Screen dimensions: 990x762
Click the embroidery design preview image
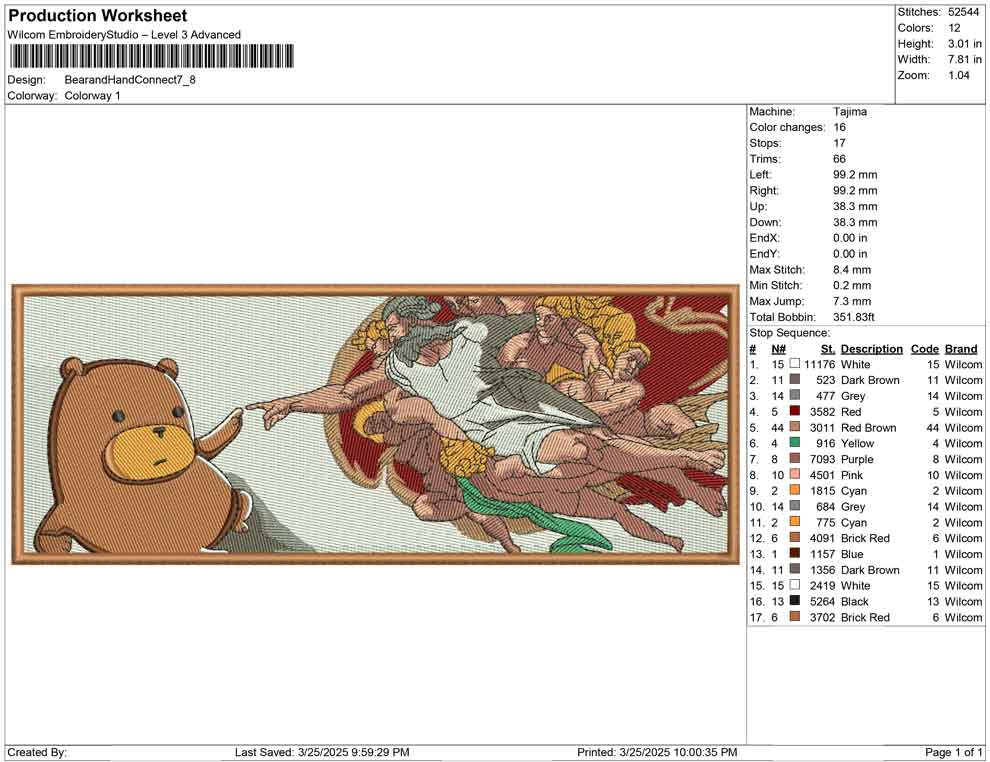coord(375,424)
